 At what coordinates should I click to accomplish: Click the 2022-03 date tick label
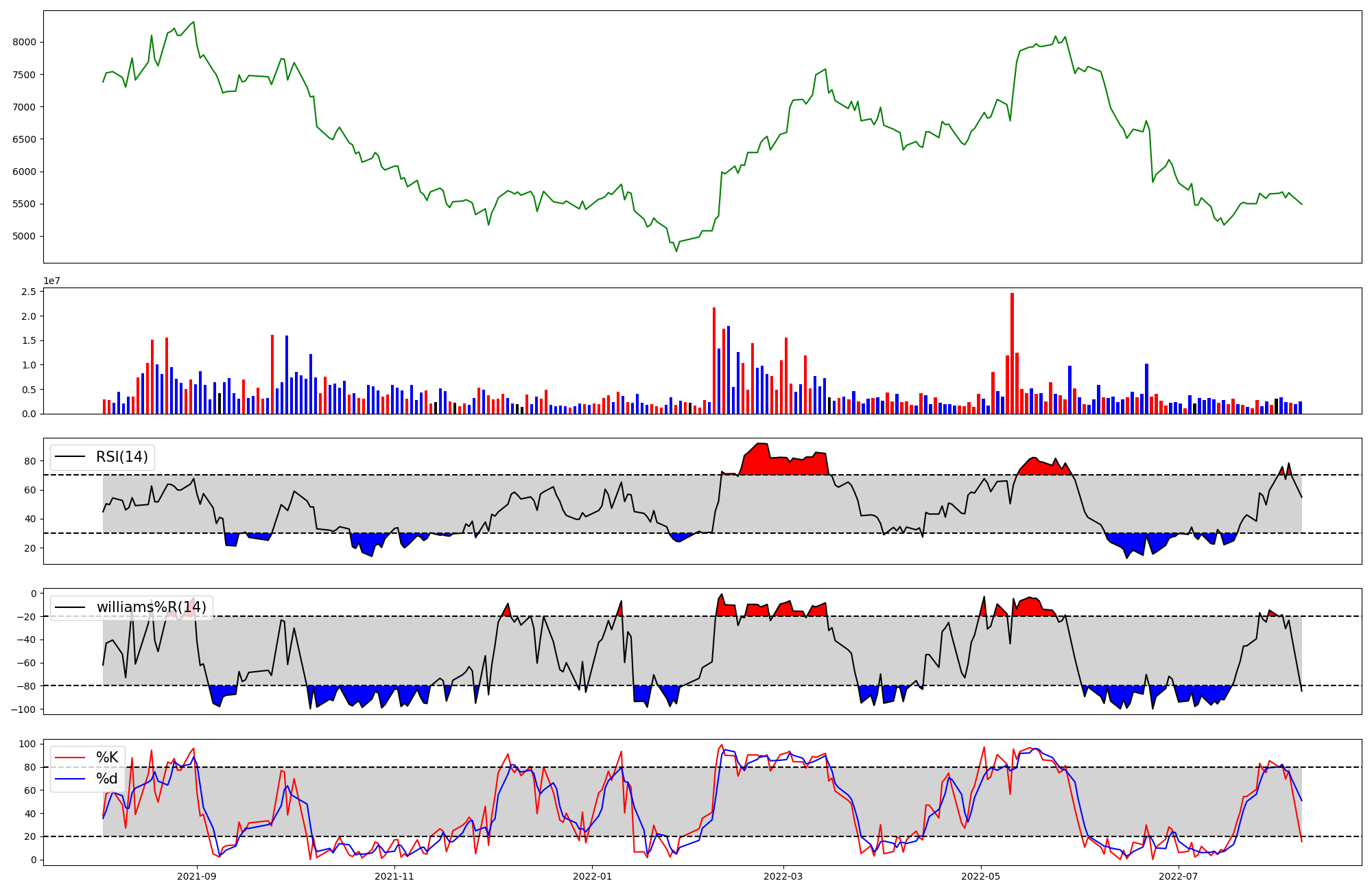[x=783, y=876]
